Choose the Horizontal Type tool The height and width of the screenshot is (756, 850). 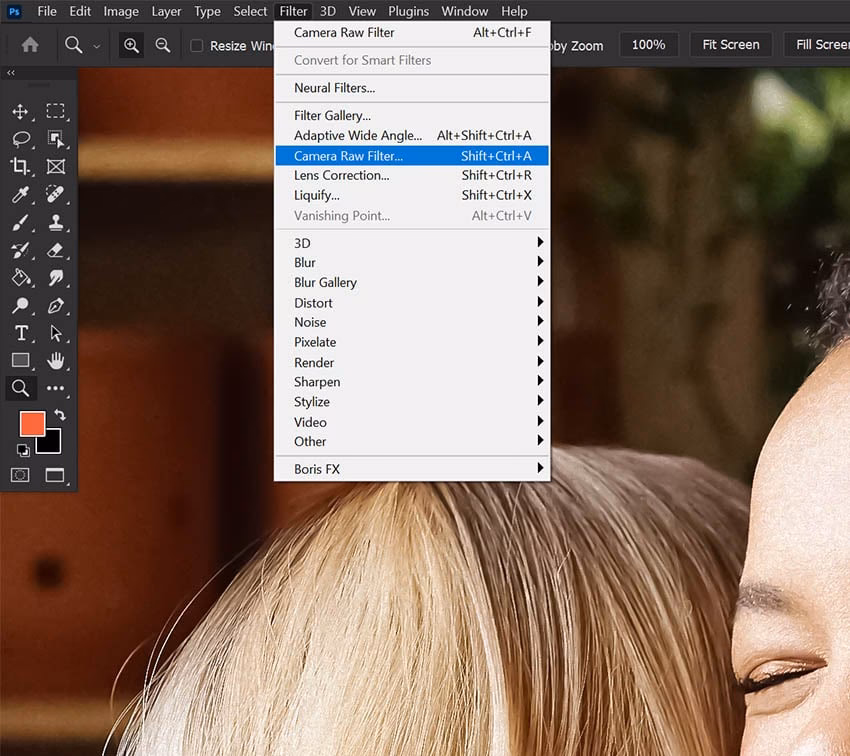coord(20,333)
